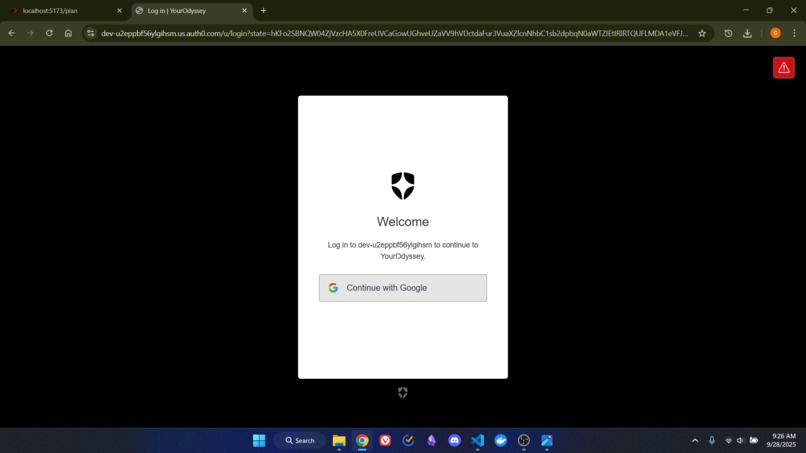Switch to the localhost:5173/plan tab

point(66,10)
